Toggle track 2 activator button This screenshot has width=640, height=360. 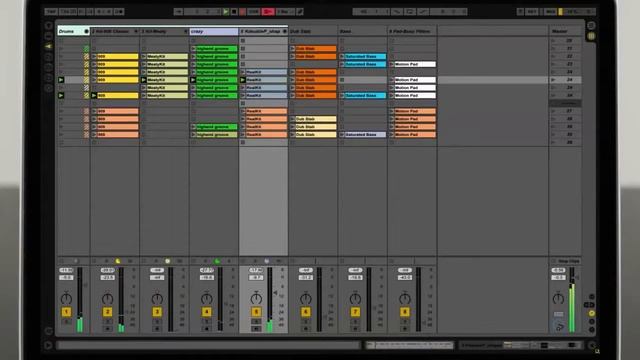pyautogui.click(x=107, y=312)
